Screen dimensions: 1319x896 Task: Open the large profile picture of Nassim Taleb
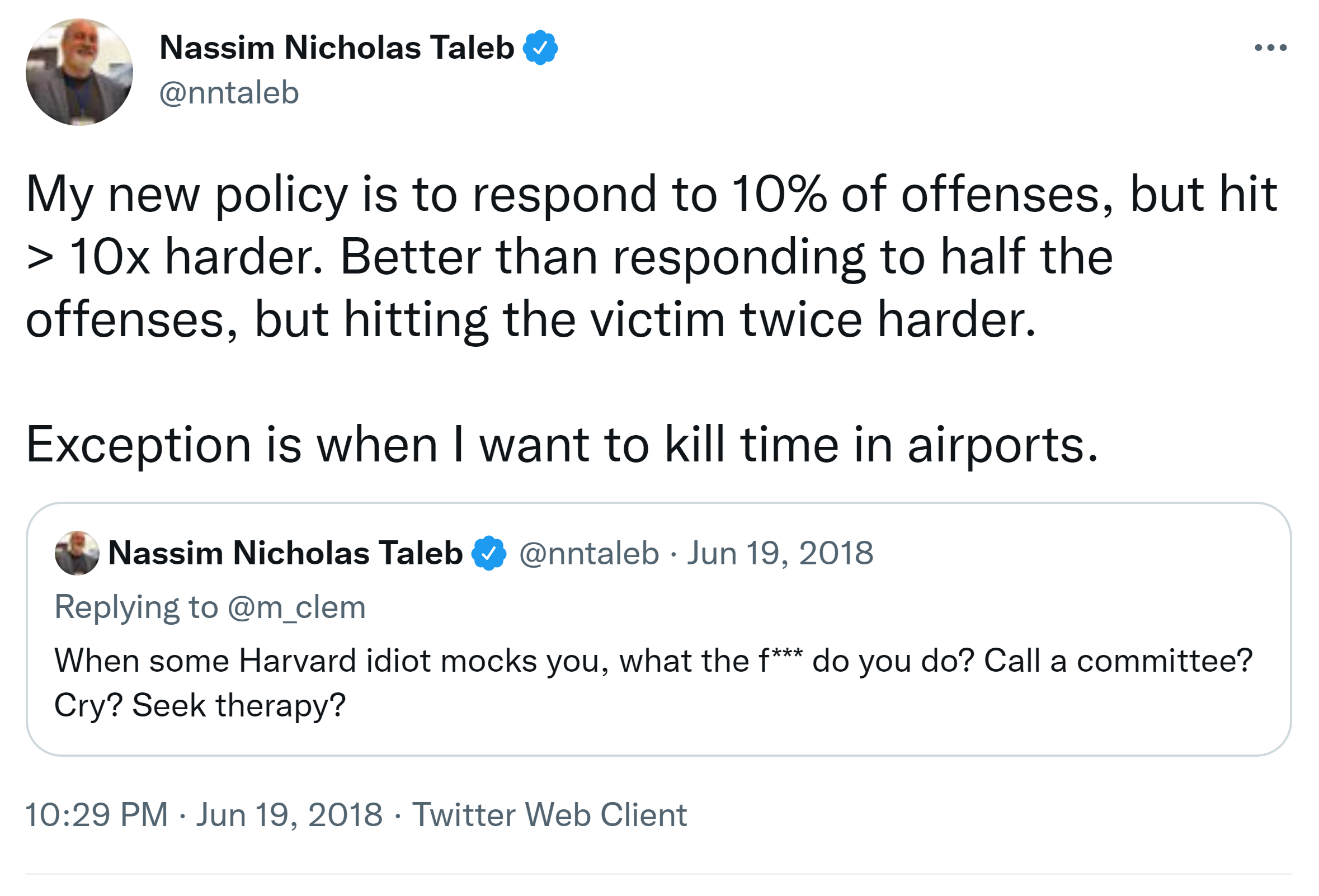[79, 72]
